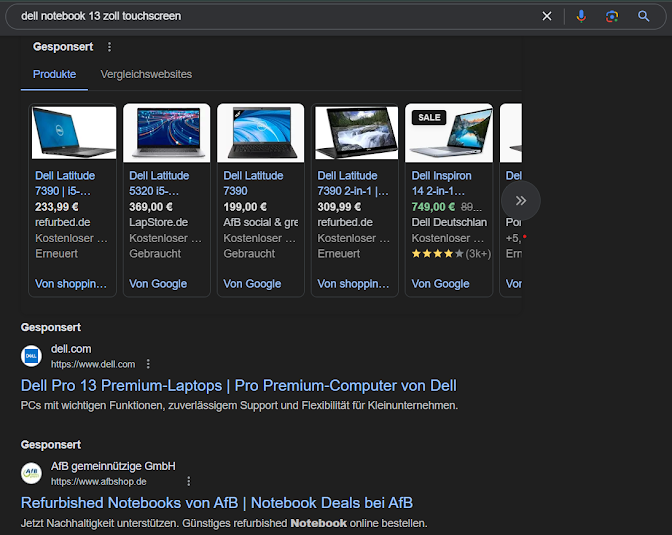Open three-dot menu beside dell.com URL

tap(148, 364)
